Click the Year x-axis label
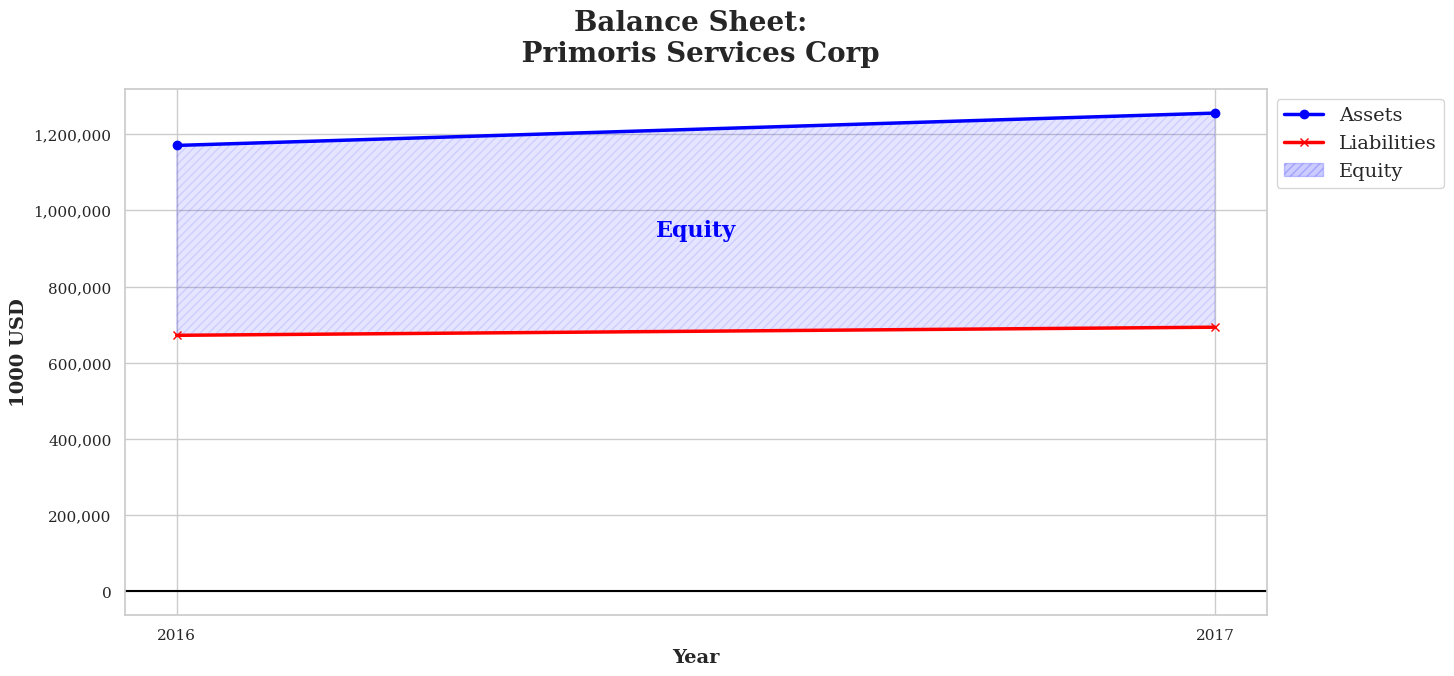1454x676 pixels. (695, 657)
